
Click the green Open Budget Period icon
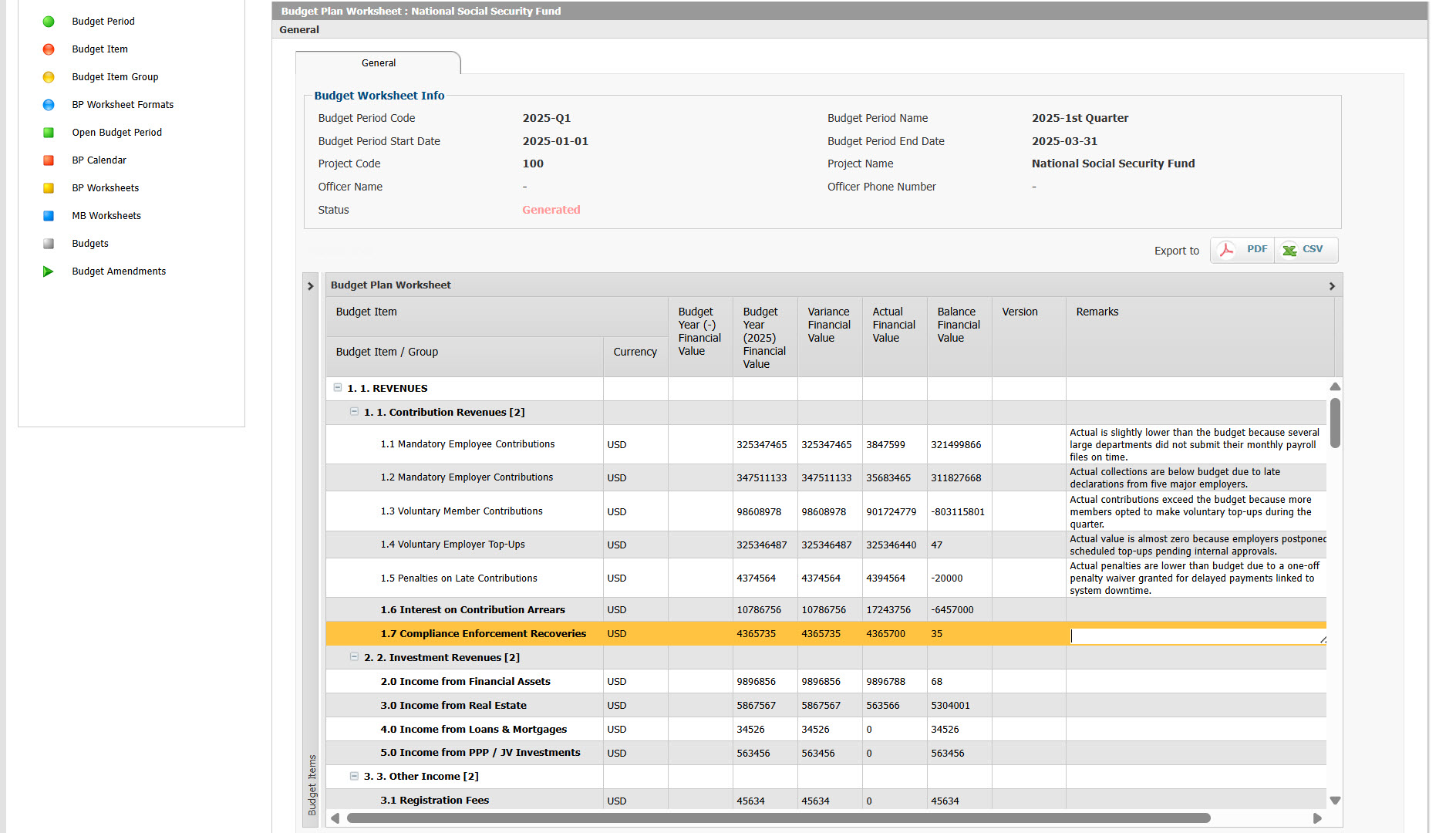pos(49,133)
